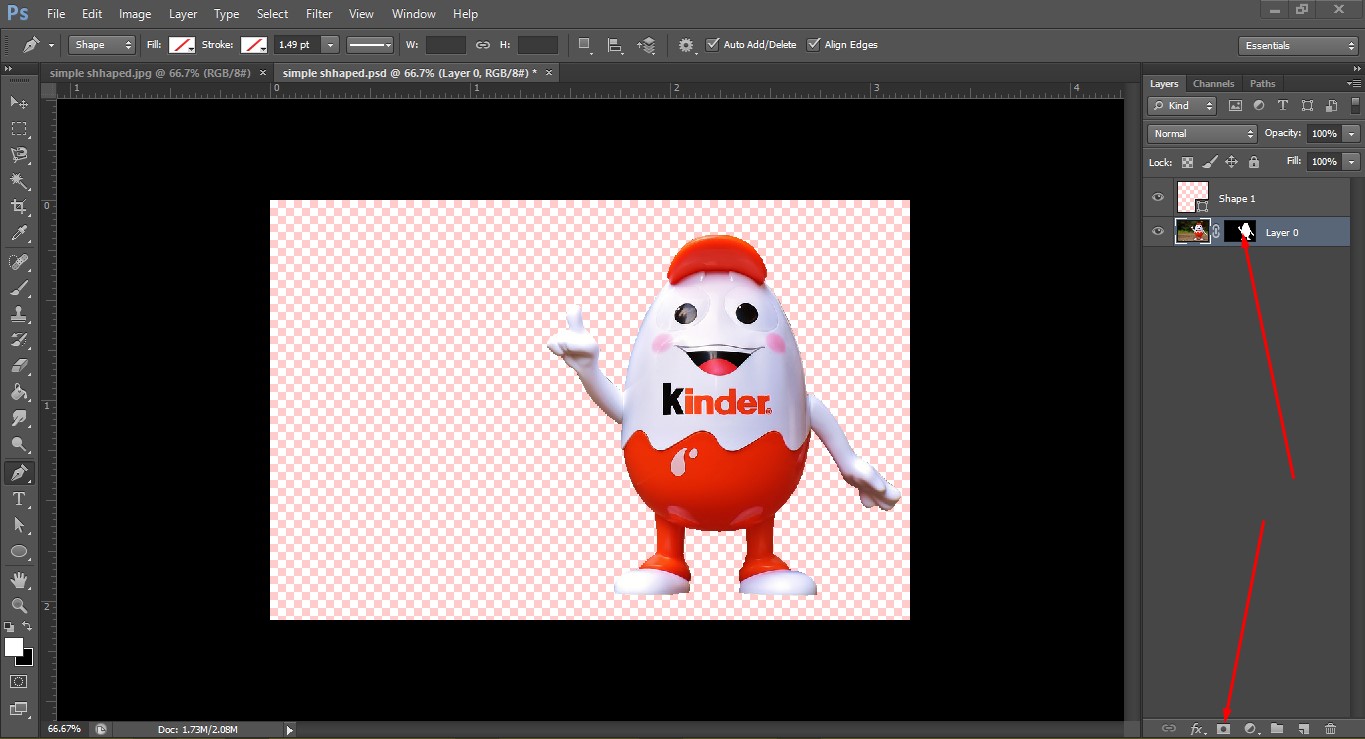Toggle lock all padlock icon
Viewport: 1365px width, 739px height.
pyautogui.click(x=1254, y=162)
